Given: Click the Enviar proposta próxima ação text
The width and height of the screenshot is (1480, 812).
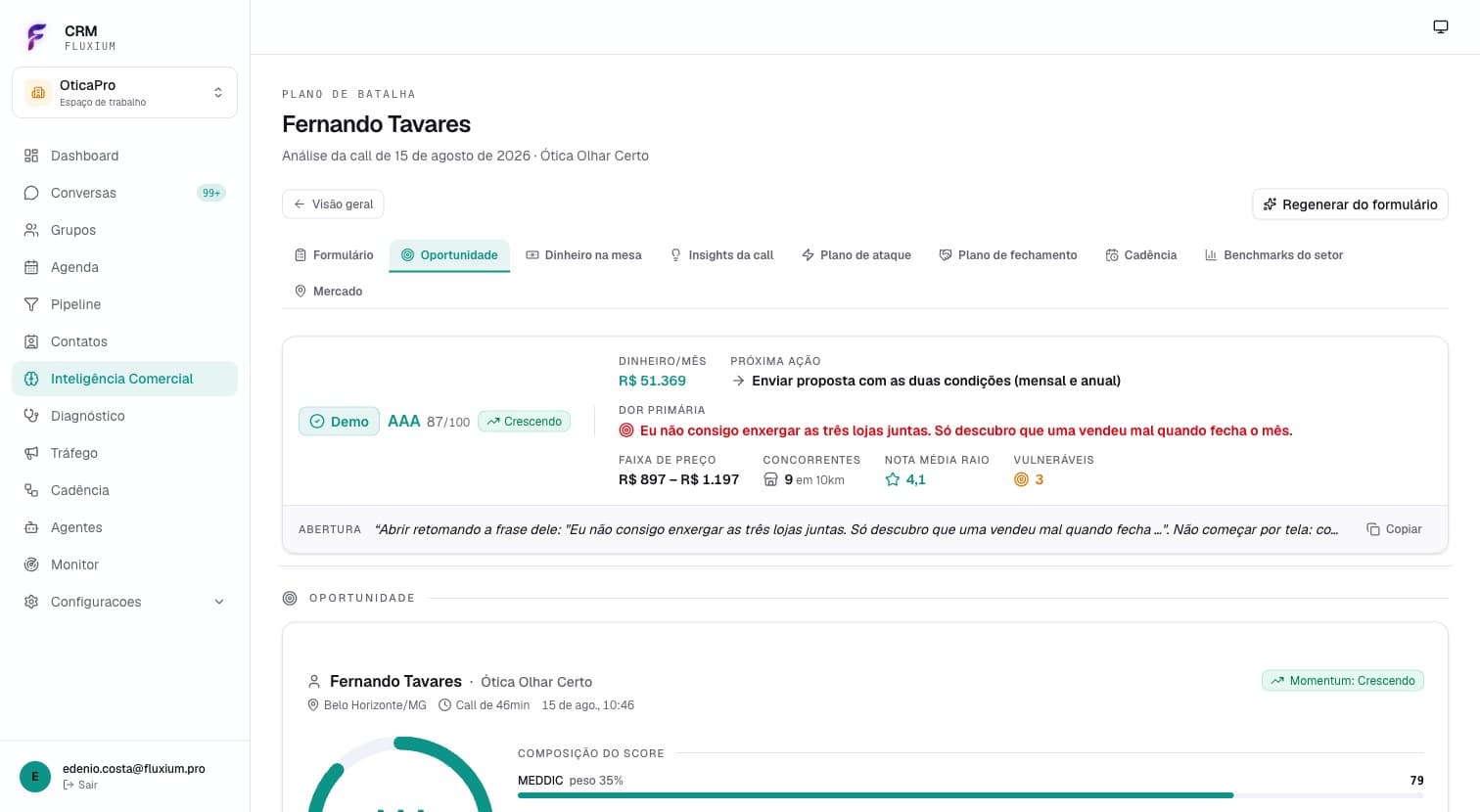Looking at the screenshot, I should point(936,381).
